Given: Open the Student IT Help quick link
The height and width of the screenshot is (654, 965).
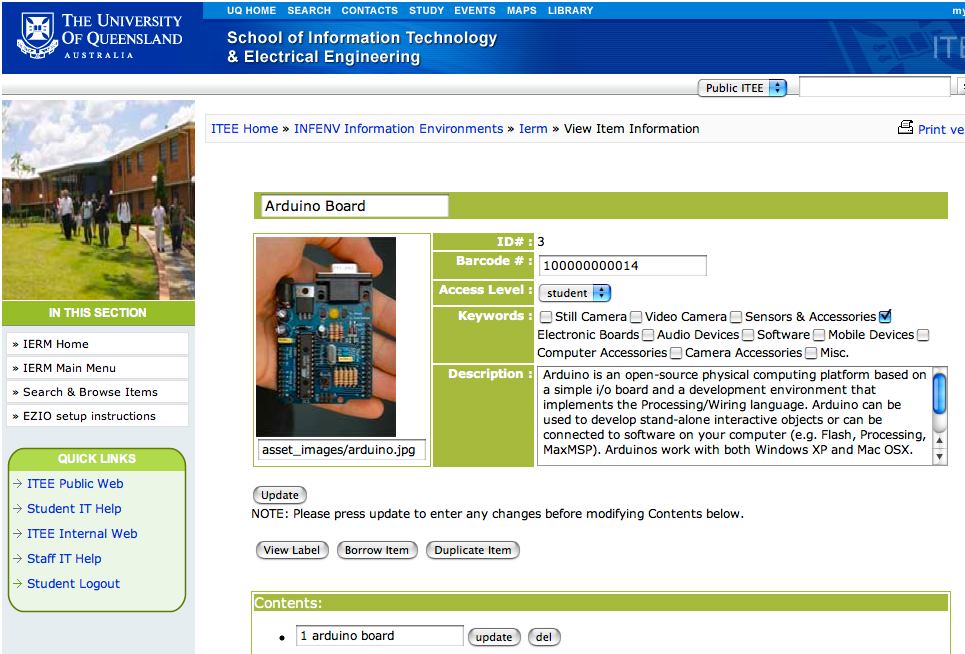Looking at the screenshot, I should [74, 509].
